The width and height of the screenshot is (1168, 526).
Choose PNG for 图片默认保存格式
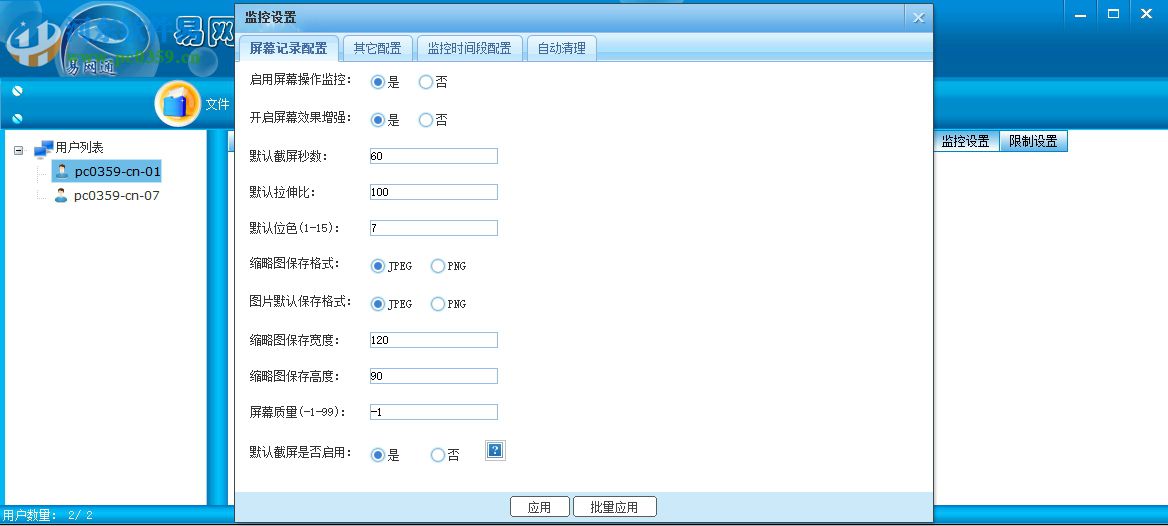pyautogui.click(x=437, y=303)
